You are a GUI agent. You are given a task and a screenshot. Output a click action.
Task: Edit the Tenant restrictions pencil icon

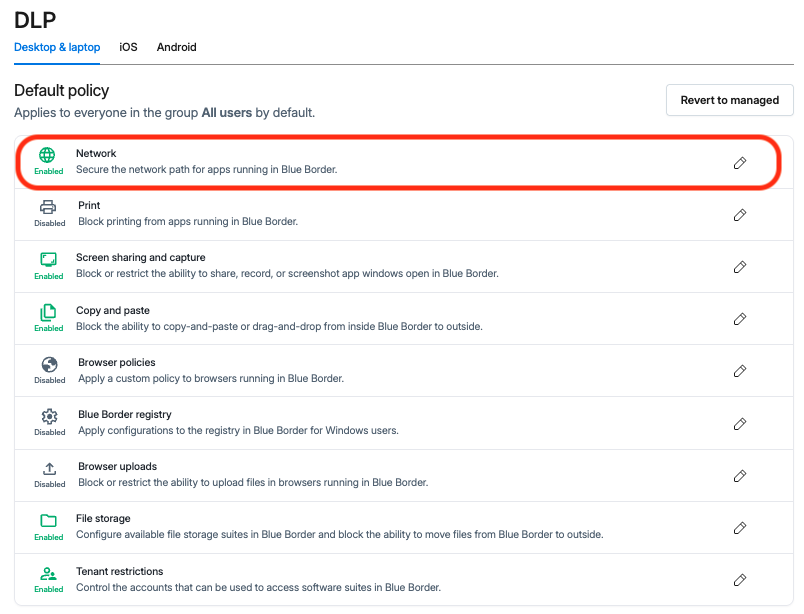coord(739,580)
